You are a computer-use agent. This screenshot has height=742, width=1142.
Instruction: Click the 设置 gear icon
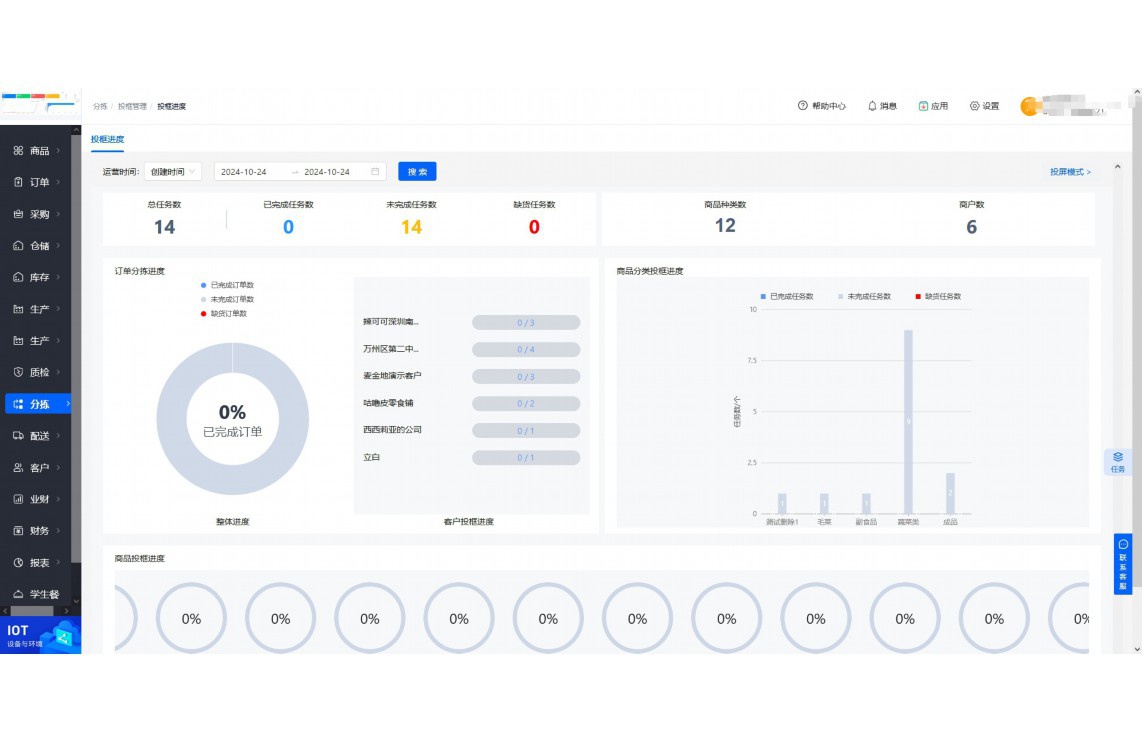pyautogui.click(x=974, y=106)
